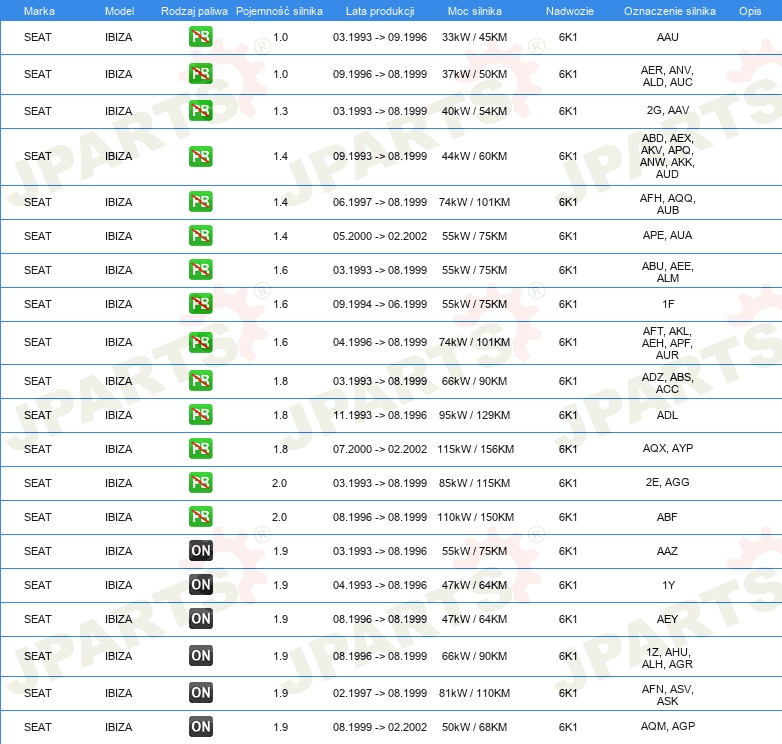Viewport: 782px width, 744px height.
Task: Select the PB icon in the APE, AUA row
Action: tap(201, 236)
